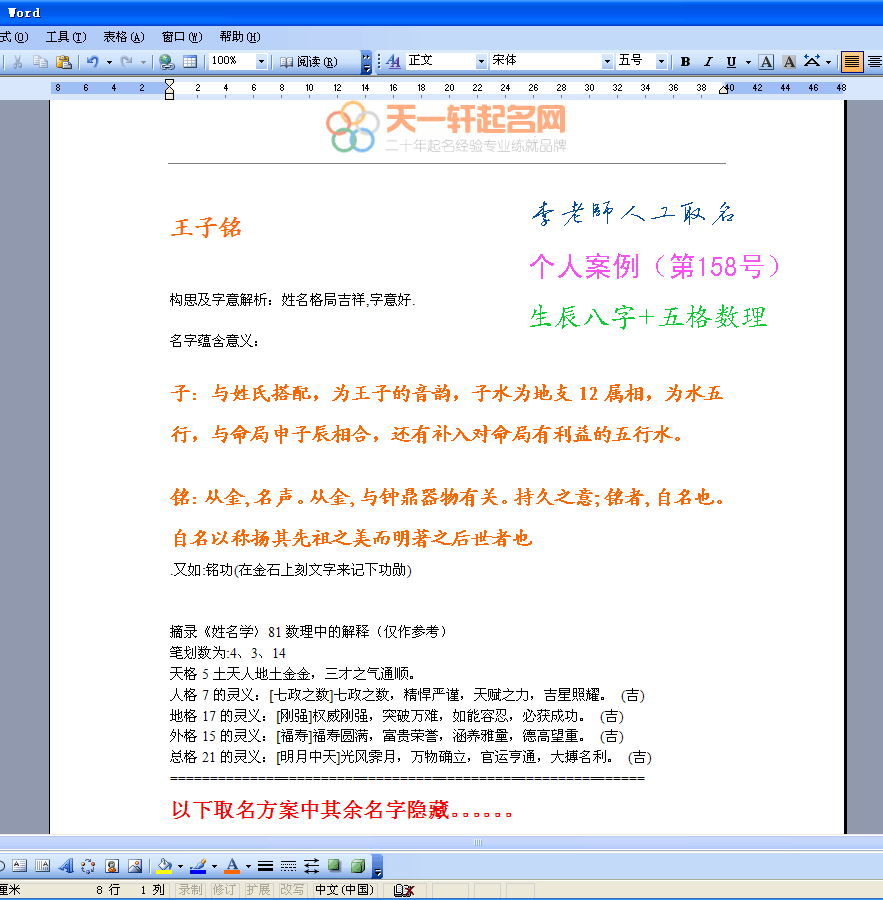The height and width of the screenshot is (900, 883).
Task: Click the Redo arrow icon
Action: pos(127,61)
